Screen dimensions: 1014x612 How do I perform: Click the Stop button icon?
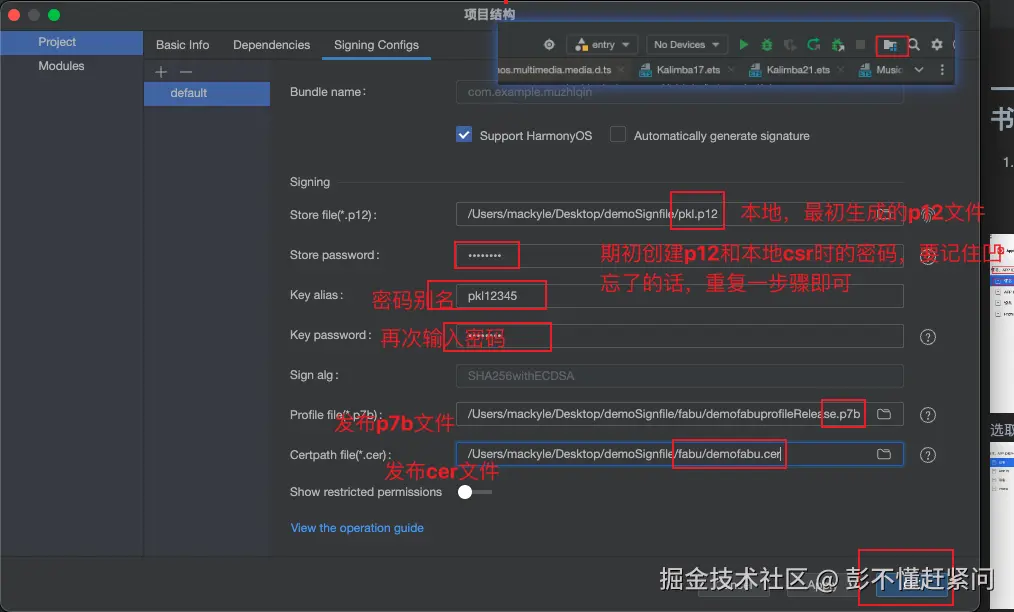coord(859,45)
